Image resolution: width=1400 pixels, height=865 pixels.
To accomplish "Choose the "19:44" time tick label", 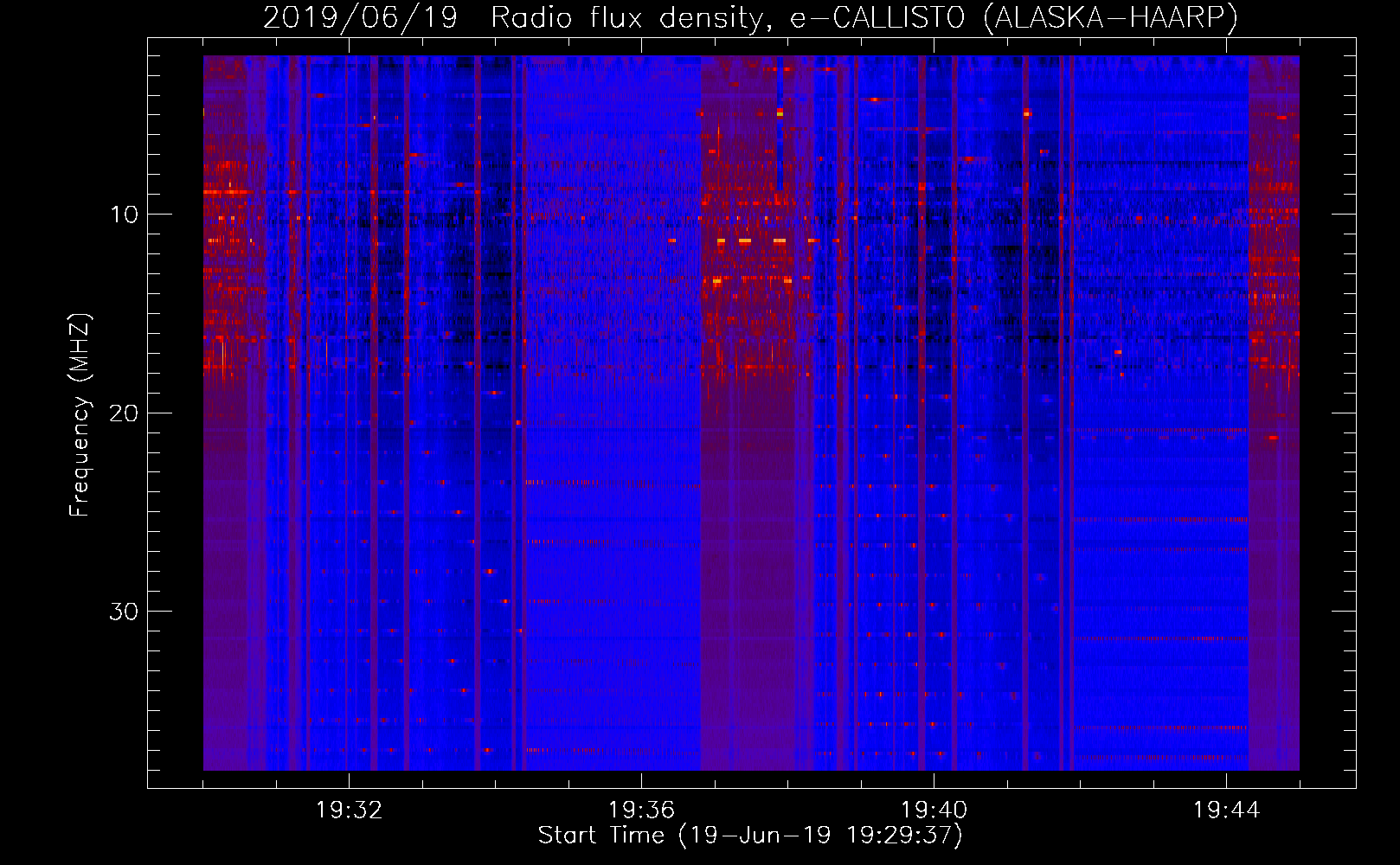I will 1226,811.
